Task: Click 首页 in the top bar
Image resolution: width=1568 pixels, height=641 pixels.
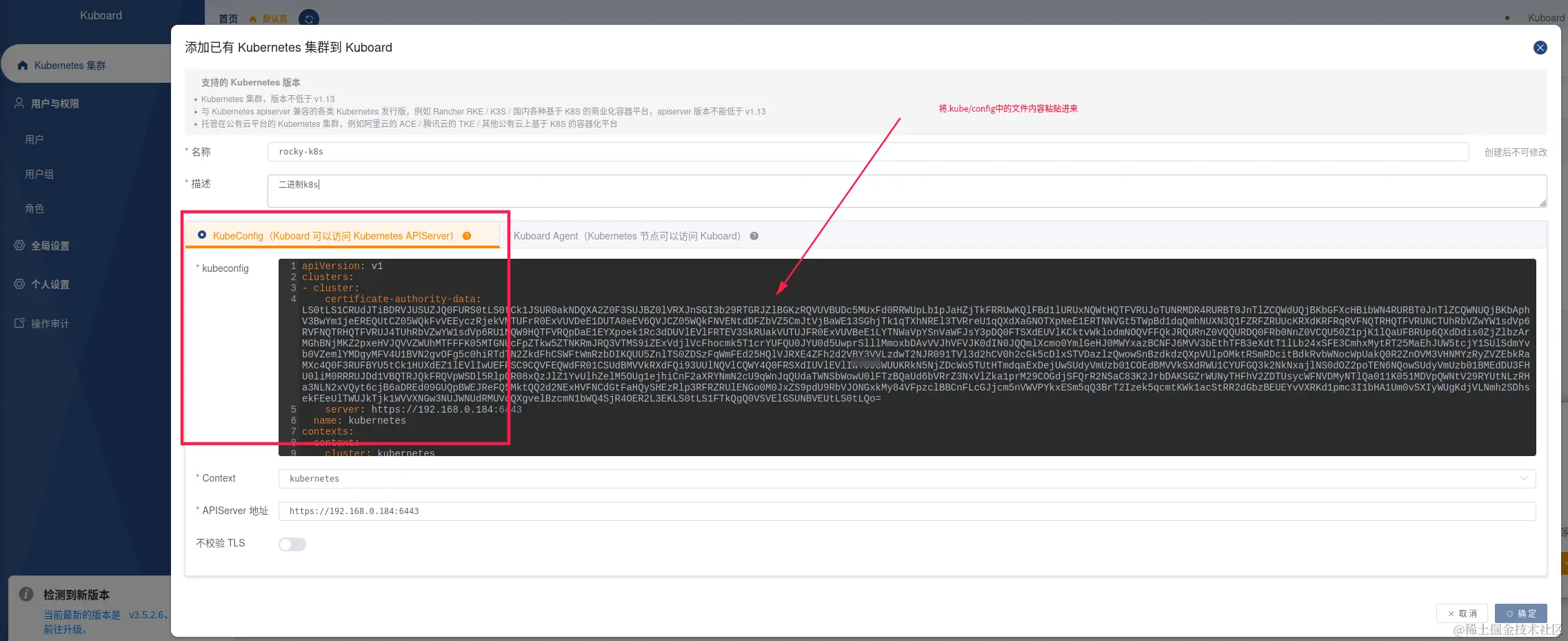Action: (228, 19)
